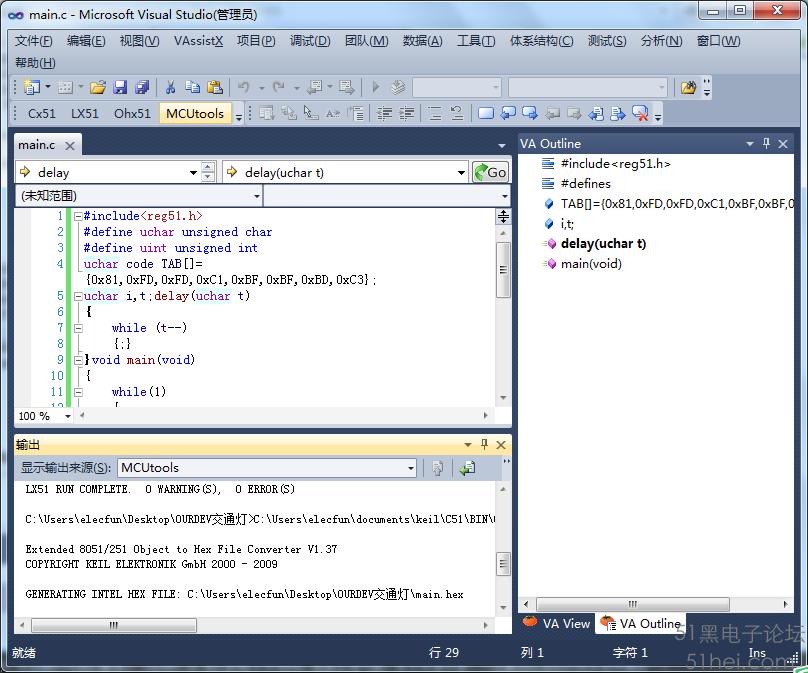This screenshot has width=808, height=673.
Task: Open the 100 % zoom dropdown
Action: [x=68, y=416]
